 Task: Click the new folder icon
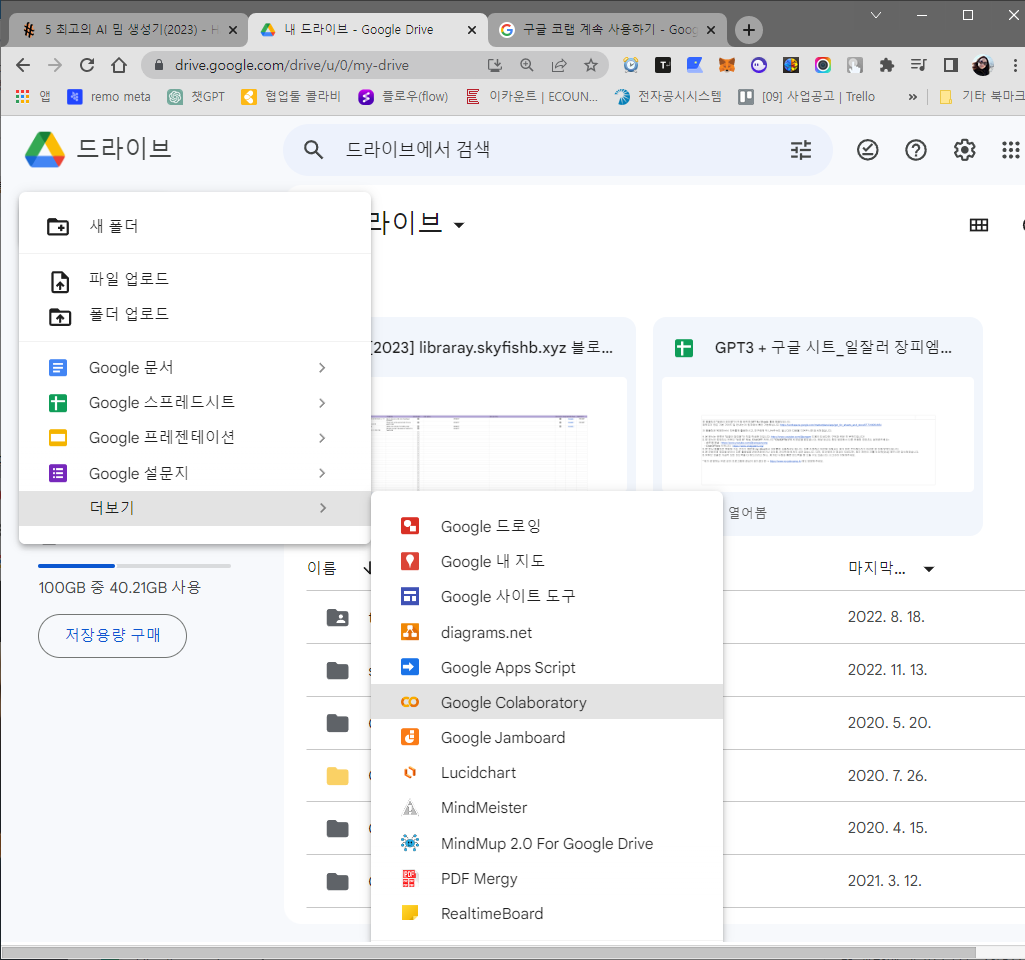tap(58, 227)
